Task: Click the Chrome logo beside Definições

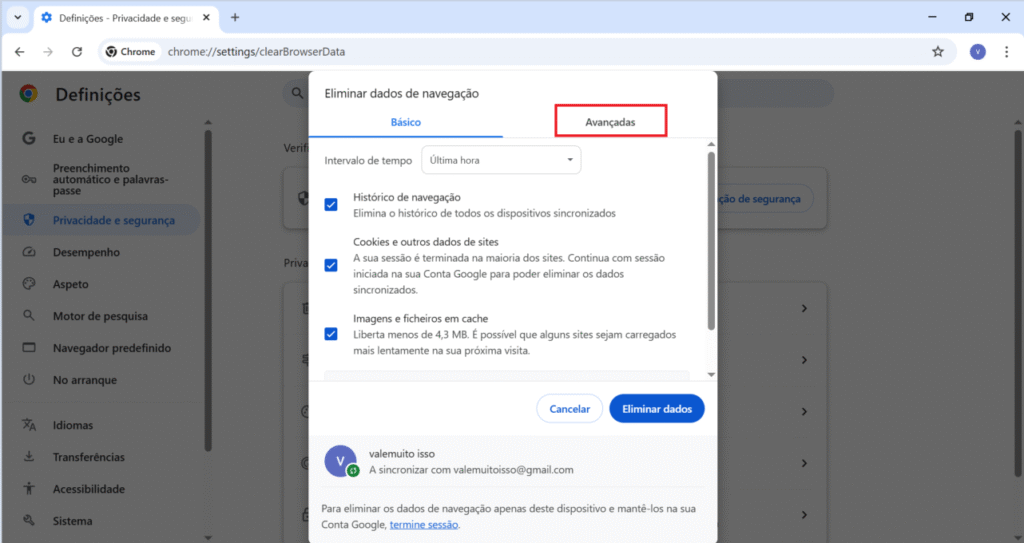Action: pyautogui.click(x=28, y=94)
